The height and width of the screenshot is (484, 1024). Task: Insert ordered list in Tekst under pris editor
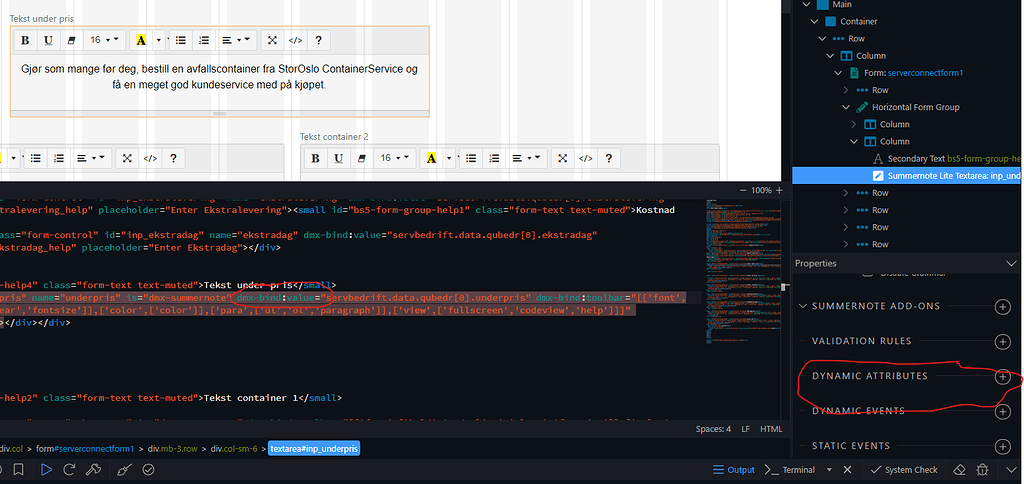pyautogui.click(x=204, y=40)
